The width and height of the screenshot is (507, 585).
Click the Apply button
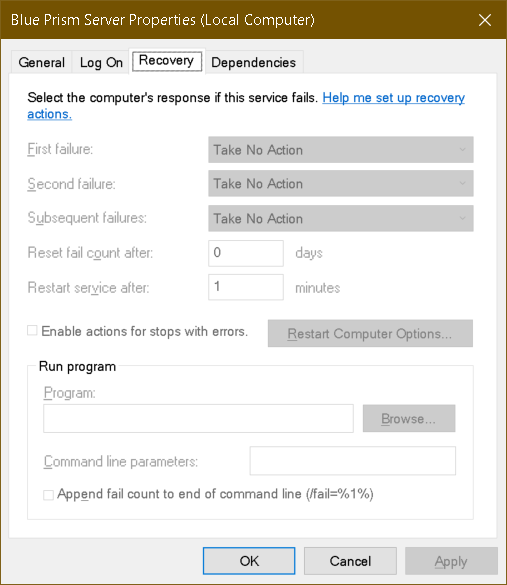click(451, 561)
